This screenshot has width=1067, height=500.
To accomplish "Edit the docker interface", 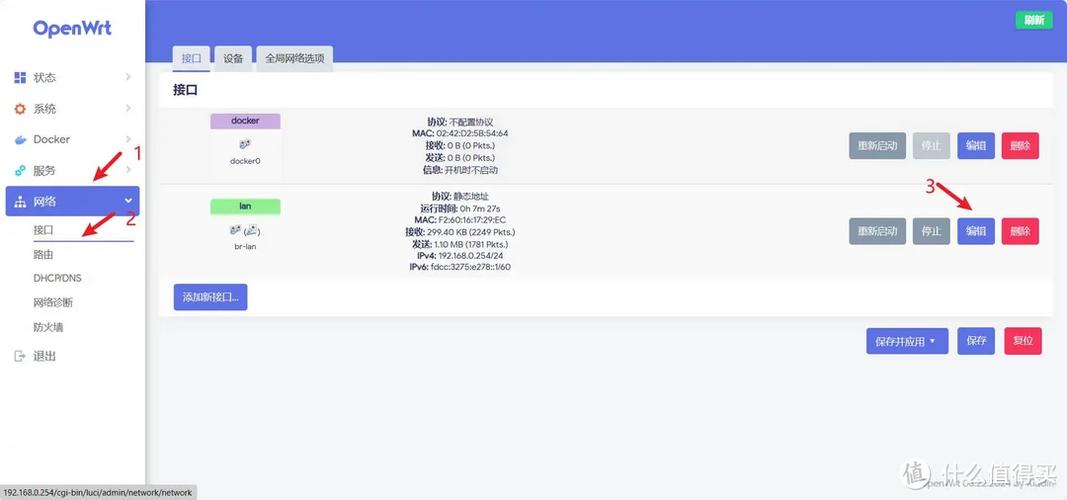I will click(976, 146).
